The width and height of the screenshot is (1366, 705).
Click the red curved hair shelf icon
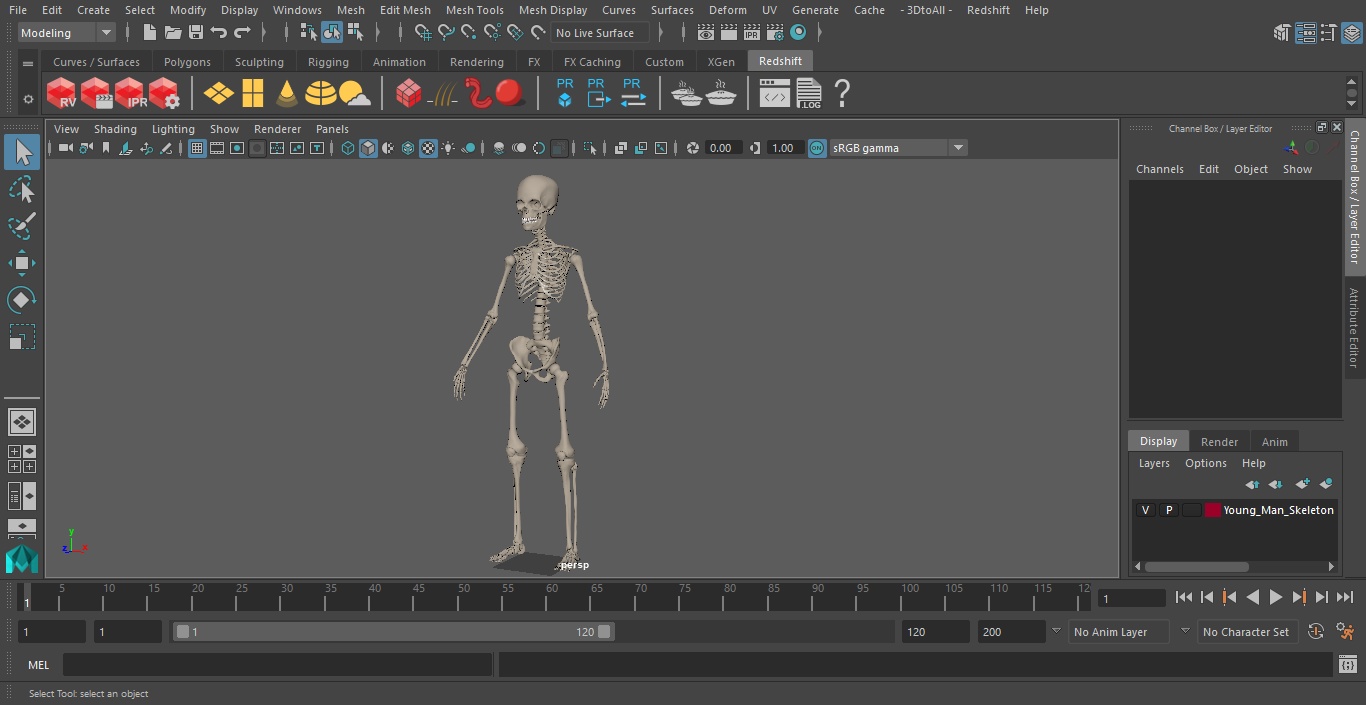(x=478, y=94)
